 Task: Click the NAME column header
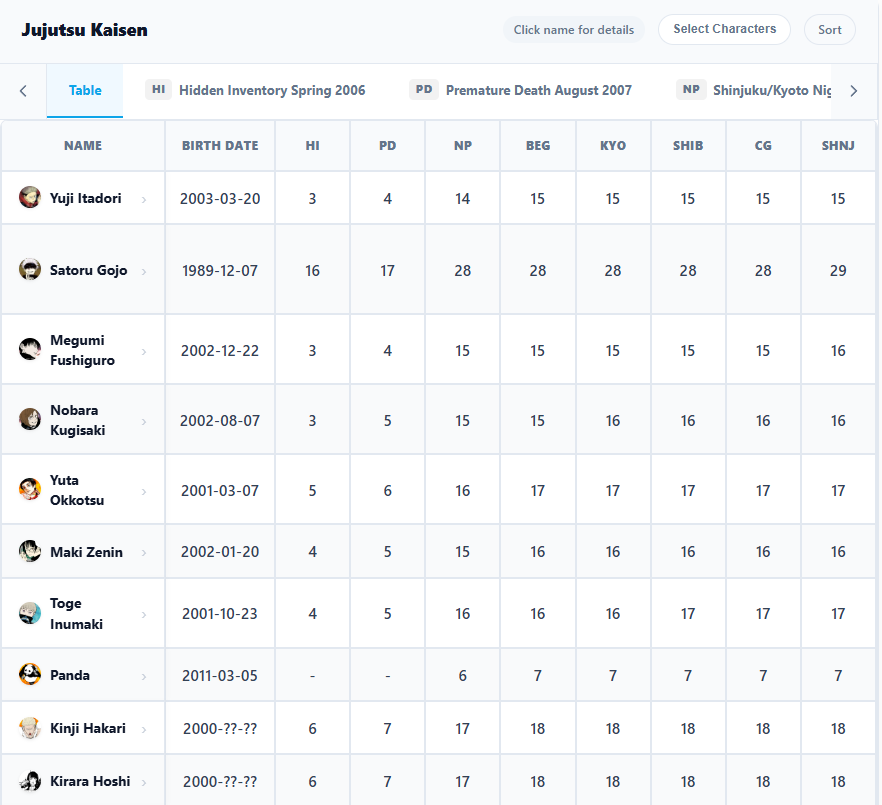[x=83, y=146]
